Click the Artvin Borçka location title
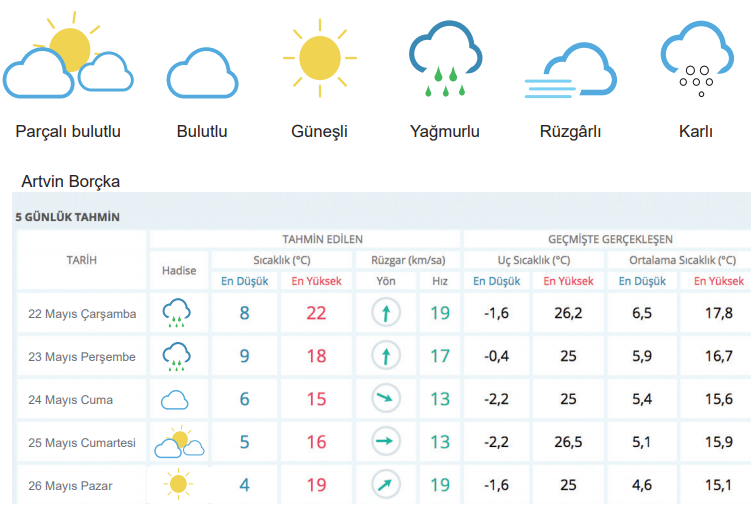This screenshot has height=508, width=756. point(70,182)
